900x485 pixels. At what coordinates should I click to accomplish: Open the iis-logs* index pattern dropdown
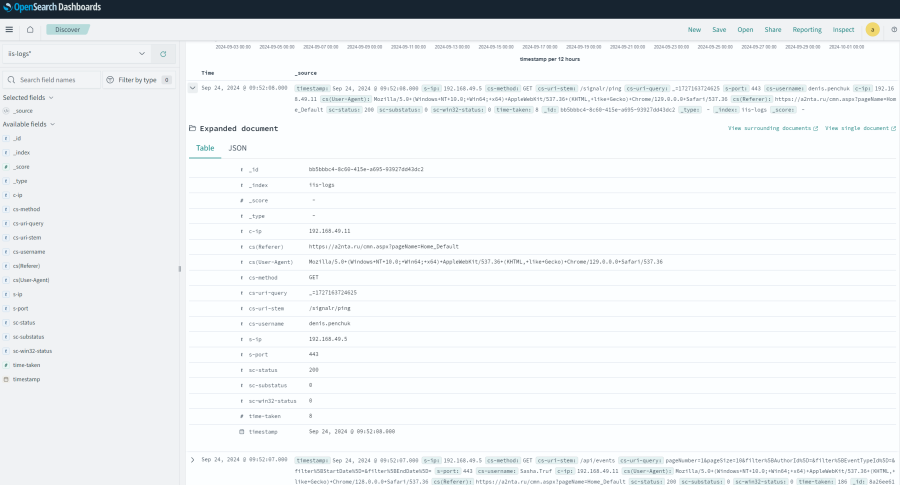76,54
